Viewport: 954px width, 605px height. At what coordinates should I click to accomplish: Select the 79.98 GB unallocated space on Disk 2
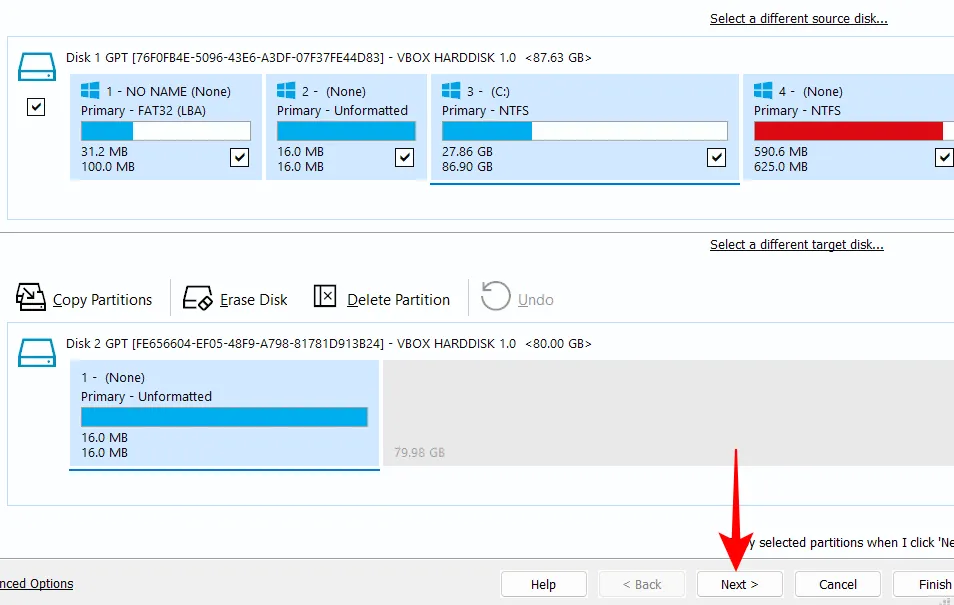coord(668,414)
